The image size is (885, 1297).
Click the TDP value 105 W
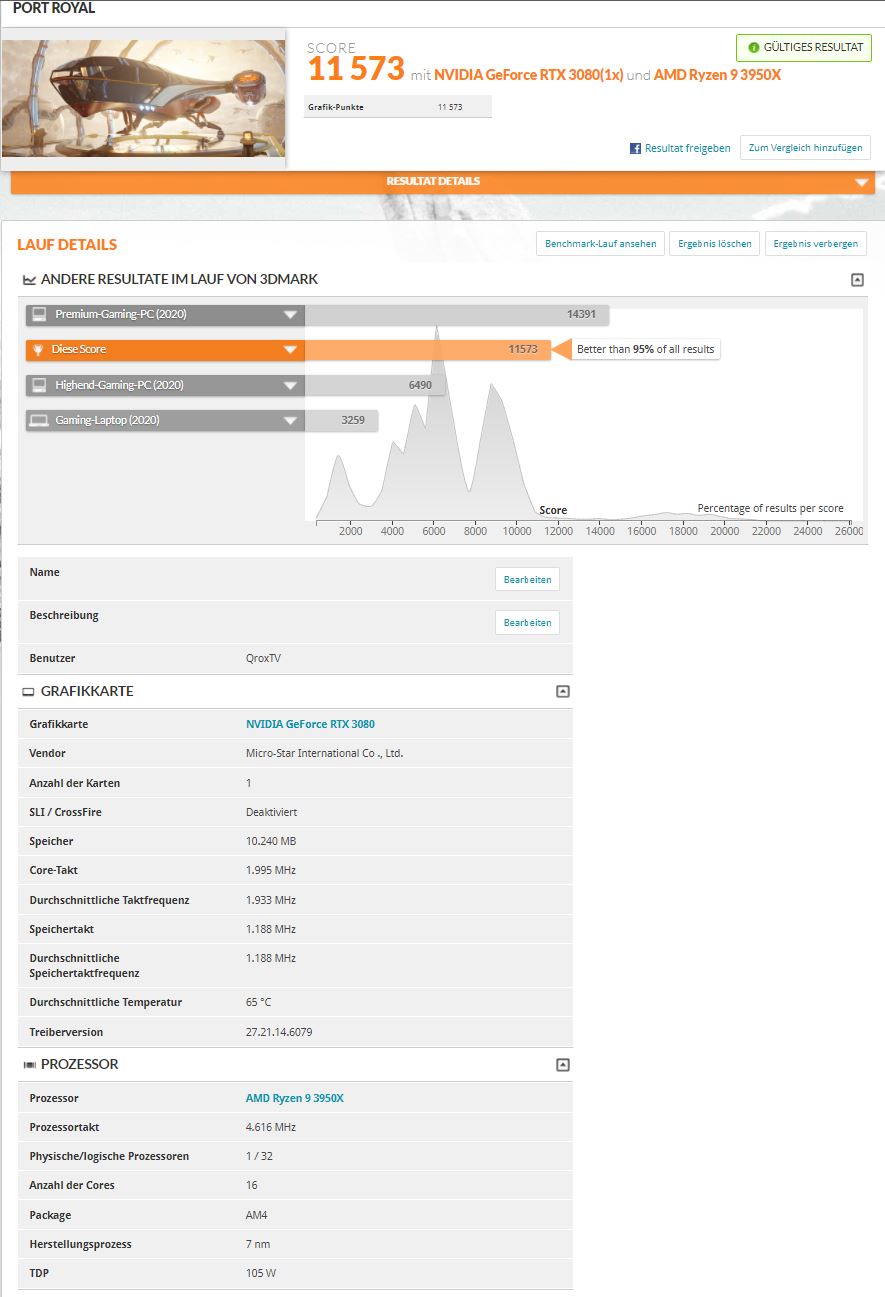(260, 1273)
